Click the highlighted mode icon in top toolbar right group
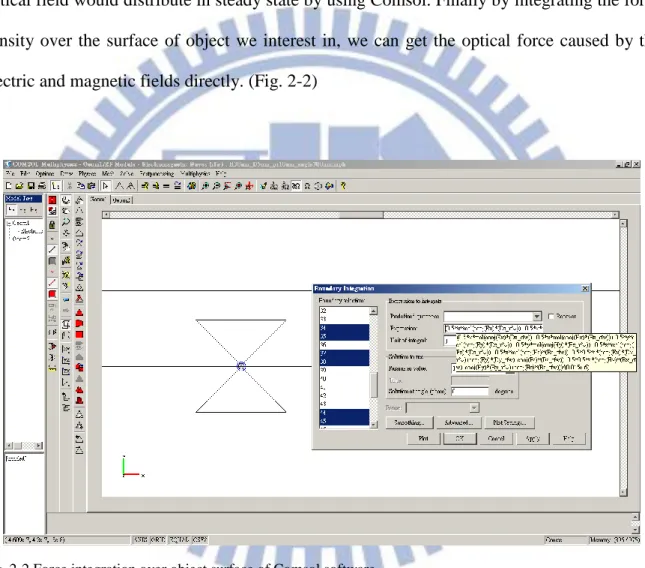The height and width of the screenshot is (568, 645). [x=296, y=186]
